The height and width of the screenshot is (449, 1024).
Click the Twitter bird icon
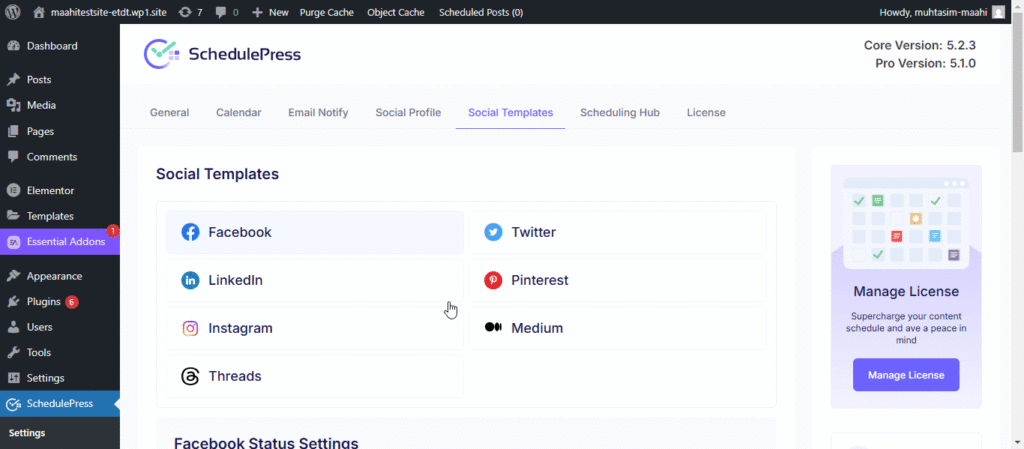click(x=493, y=232)
